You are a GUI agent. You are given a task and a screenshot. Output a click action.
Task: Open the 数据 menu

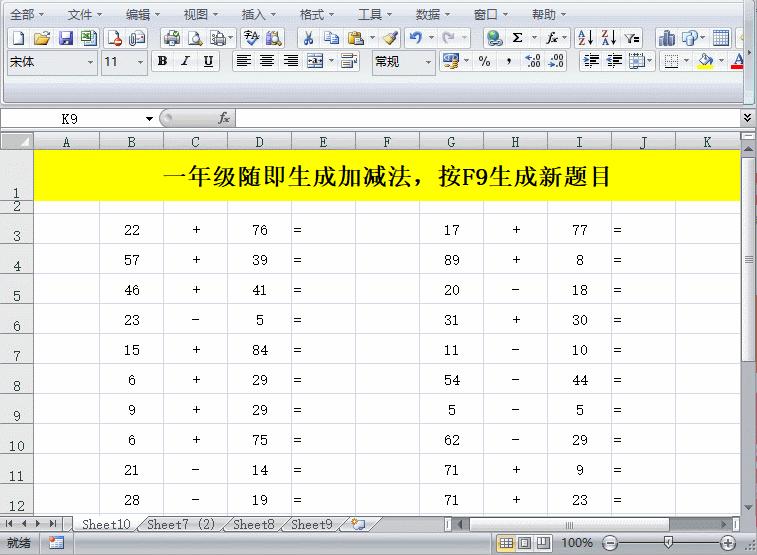433,14
